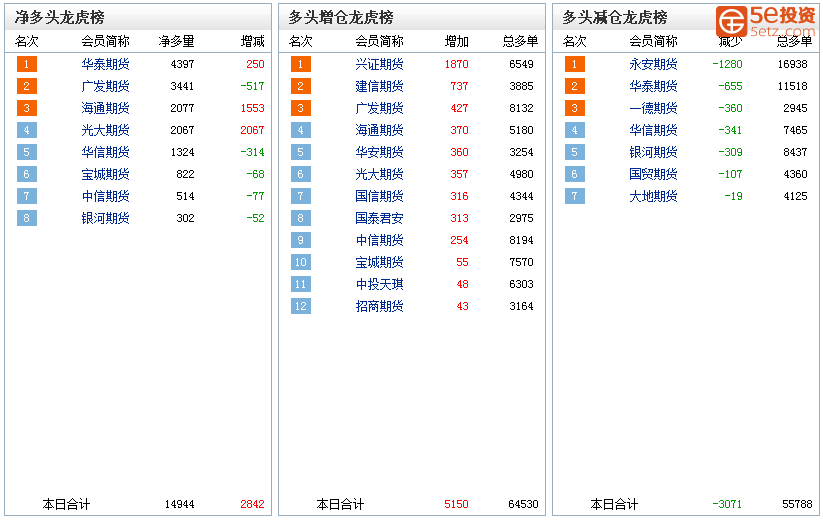
Task: Open 宝城期货 in the 多头增仓龙虎榜 panel
Action: coord(379,262)
